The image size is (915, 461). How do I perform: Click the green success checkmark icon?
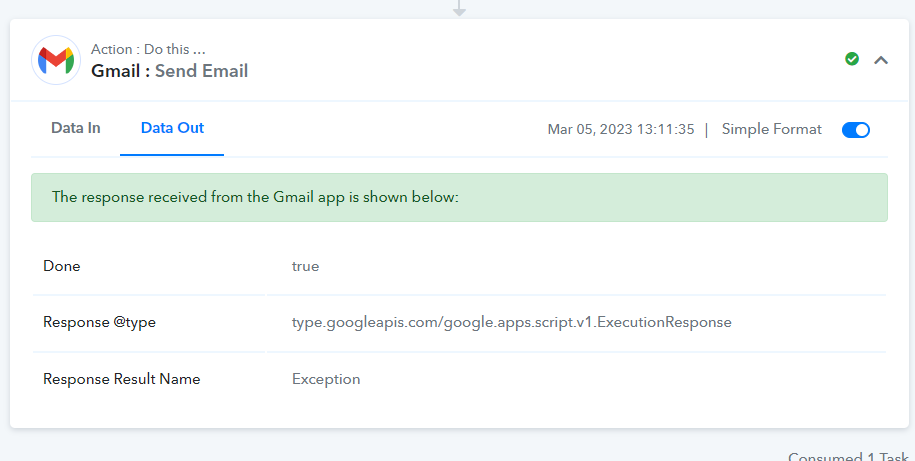(852, 59)
